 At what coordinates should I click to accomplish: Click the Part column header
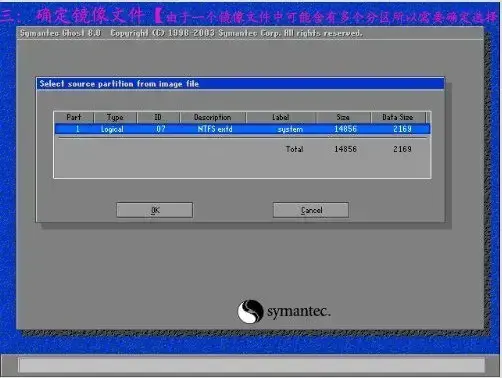(74, 117)
